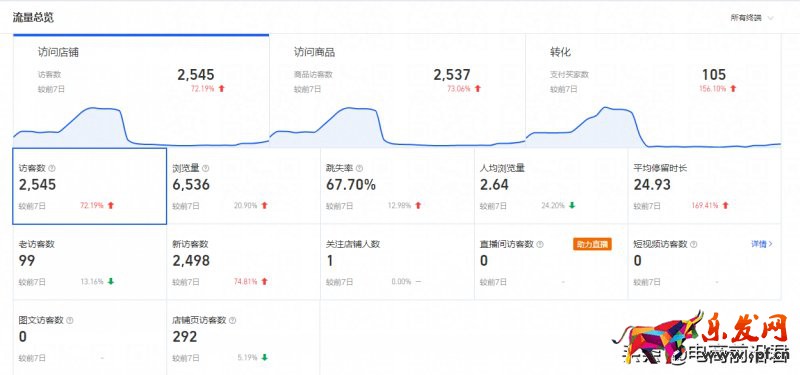The width and height of the screenshot is (800, 375).
Task: Click the help icon beside 浏览量
Action: point(205,168)
